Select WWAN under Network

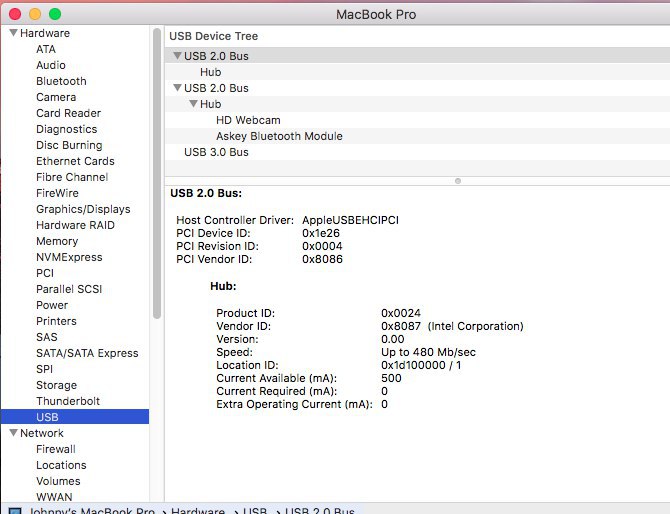54,497
